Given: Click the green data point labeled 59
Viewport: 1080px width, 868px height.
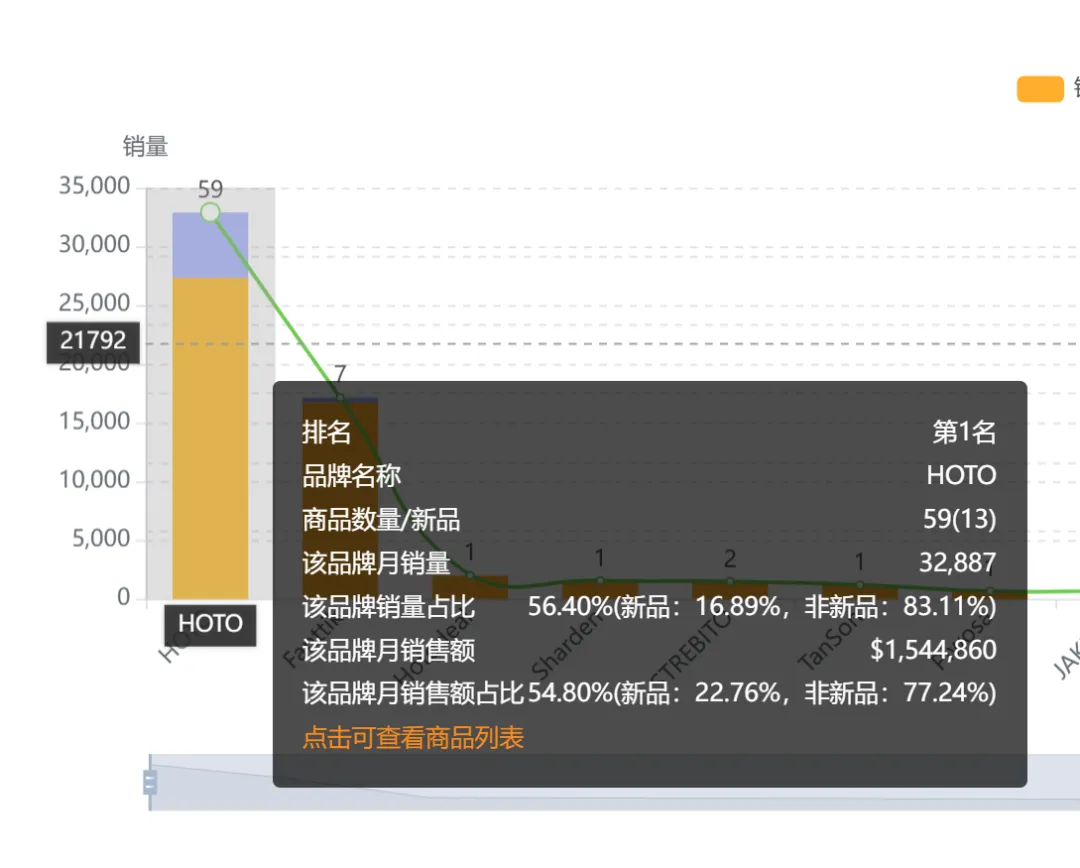Looking at the screenshot, I should [210, 211].
